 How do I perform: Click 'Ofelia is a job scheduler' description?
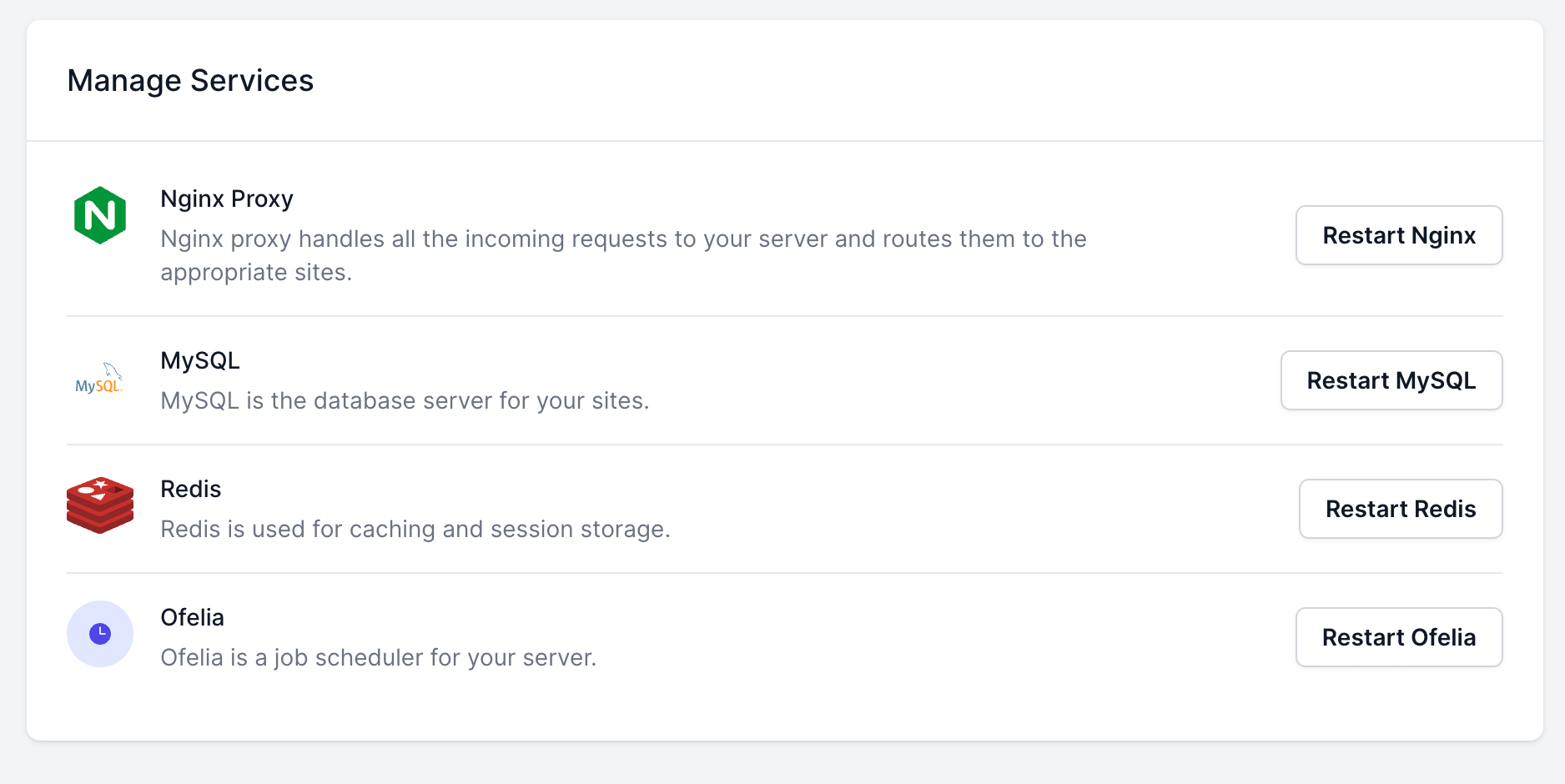379,657
